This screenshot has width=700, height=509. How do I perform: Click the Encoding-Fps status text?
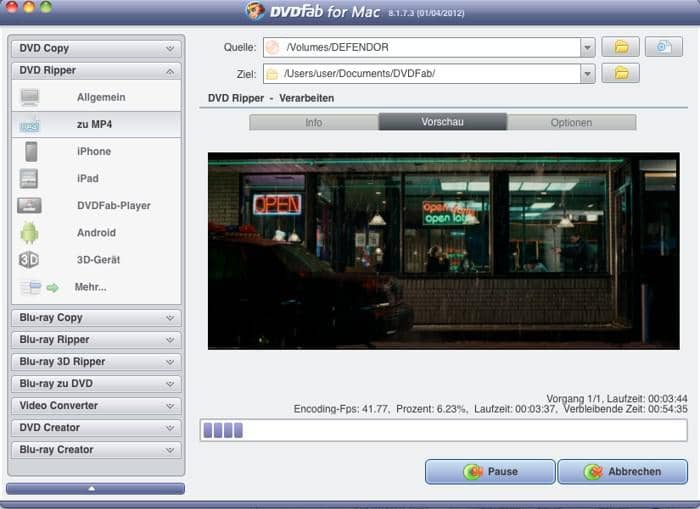tap(491, 409)
